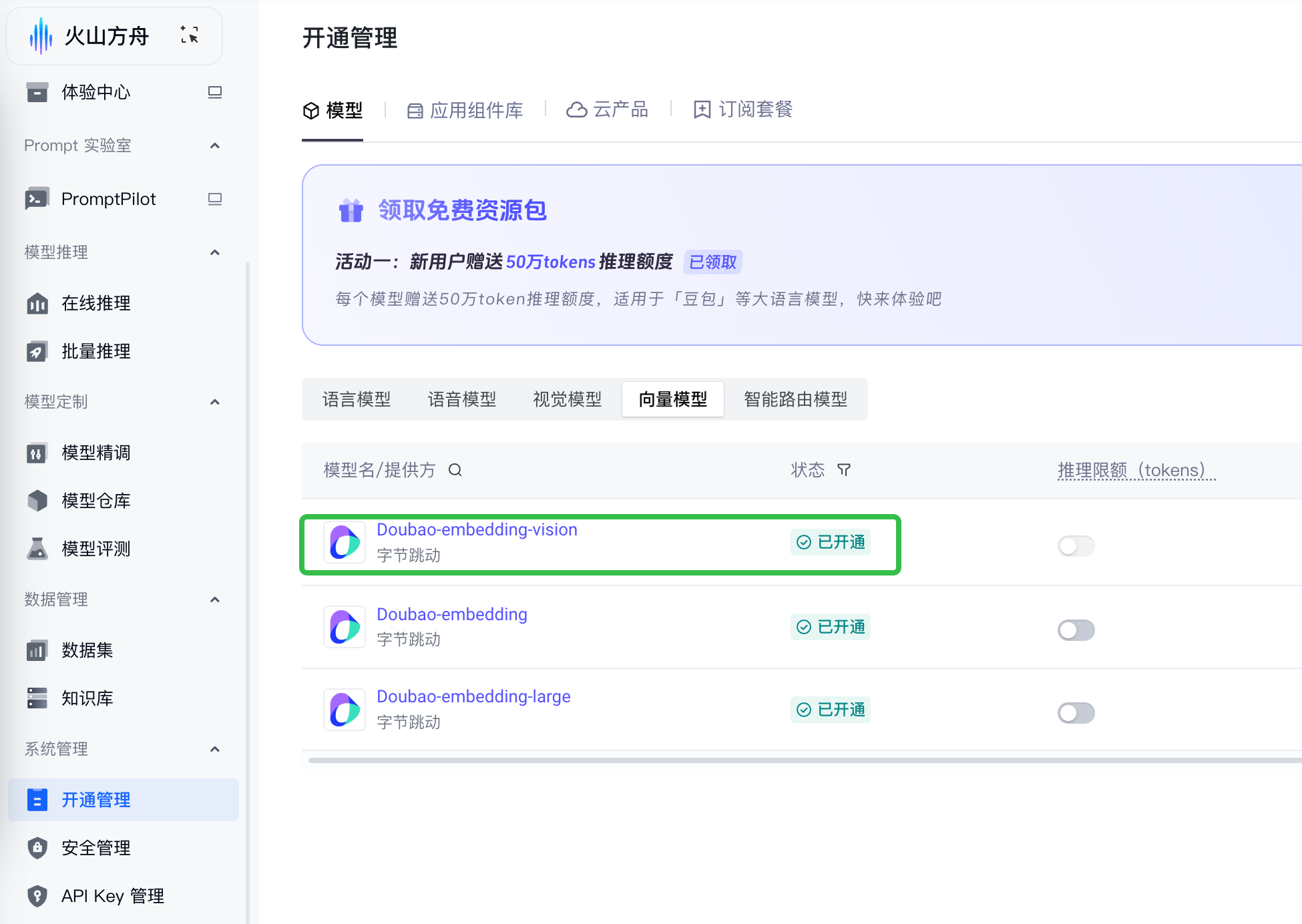The image size is (1302, 924).
Task: Open the 状态 filter dropdown
Action: 844,470
